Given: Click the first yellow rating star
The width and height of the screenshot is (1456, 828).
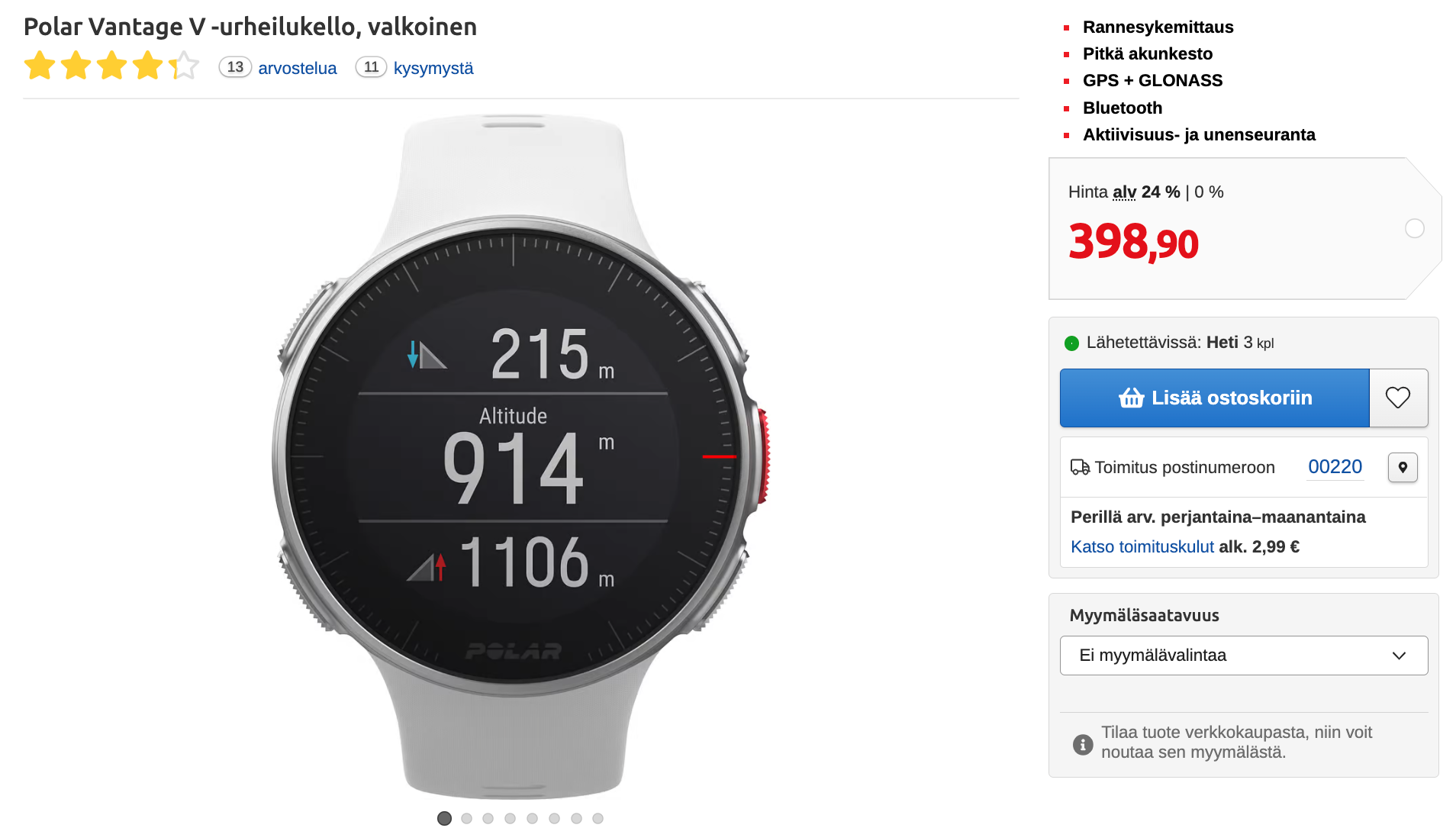Looking at the screenshot, I should [40, 66].
